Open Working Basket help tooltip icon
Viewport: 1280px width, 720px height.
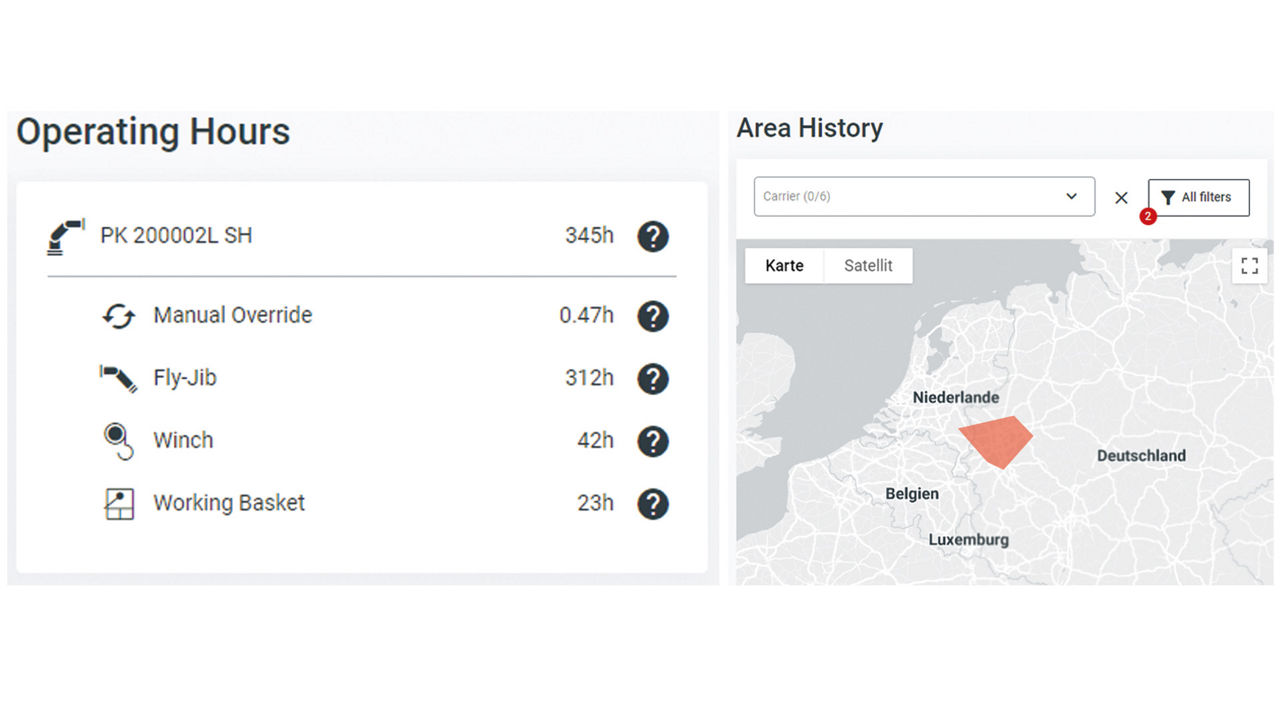coord(653,504)
